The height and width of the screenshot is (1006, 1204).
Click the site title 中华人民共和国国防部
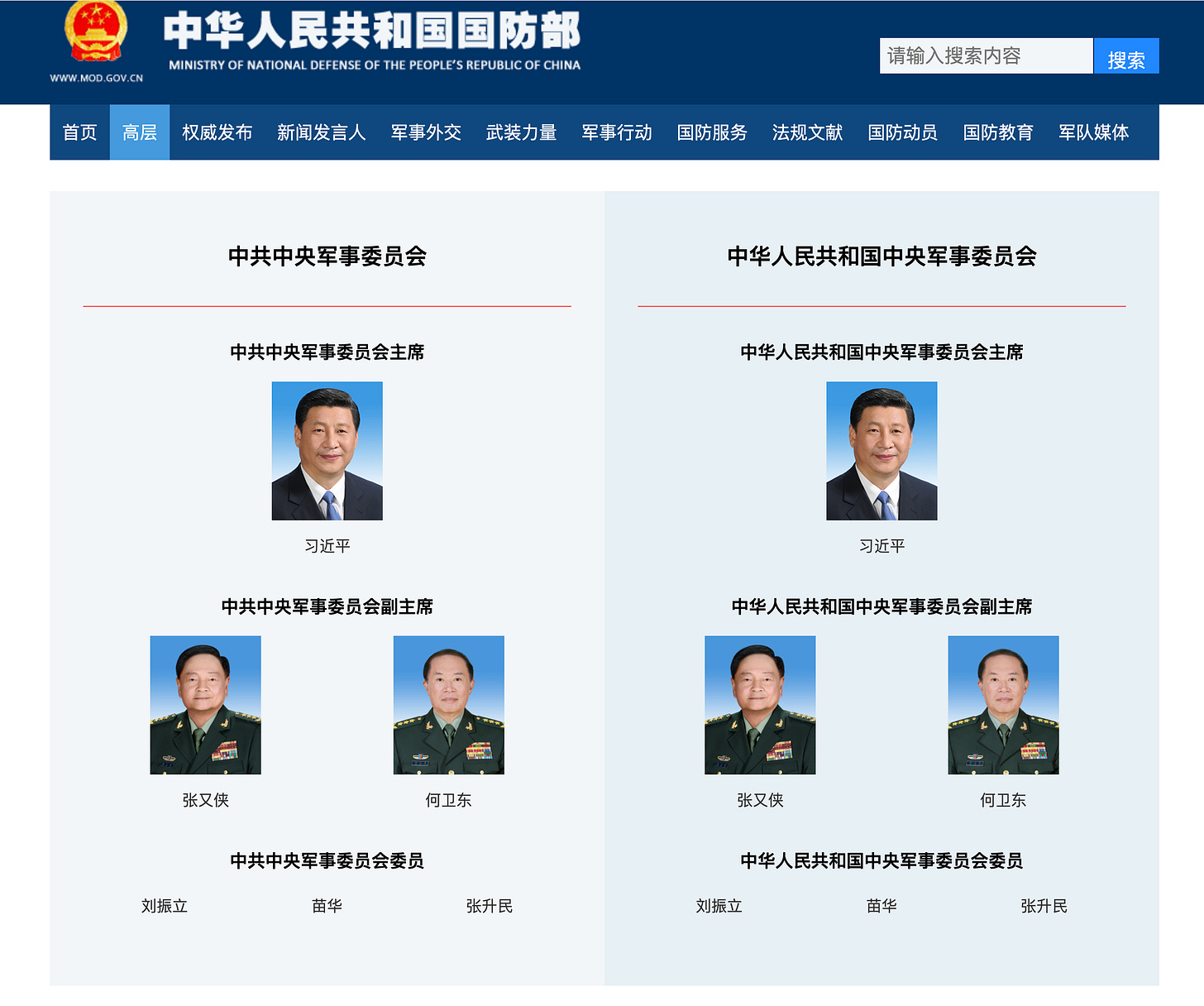(x=372, y=31)
